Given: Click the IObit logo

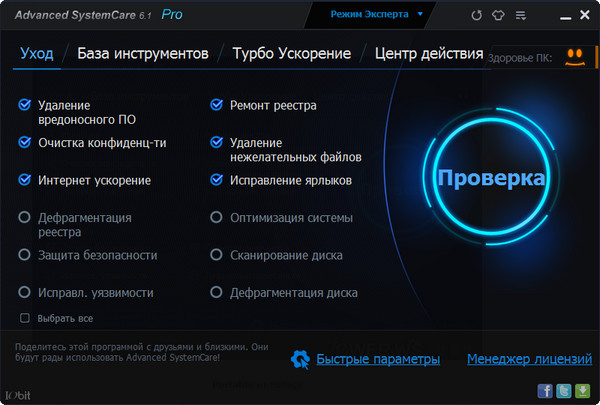Looking at the screenshot, I should click(18, 395).
